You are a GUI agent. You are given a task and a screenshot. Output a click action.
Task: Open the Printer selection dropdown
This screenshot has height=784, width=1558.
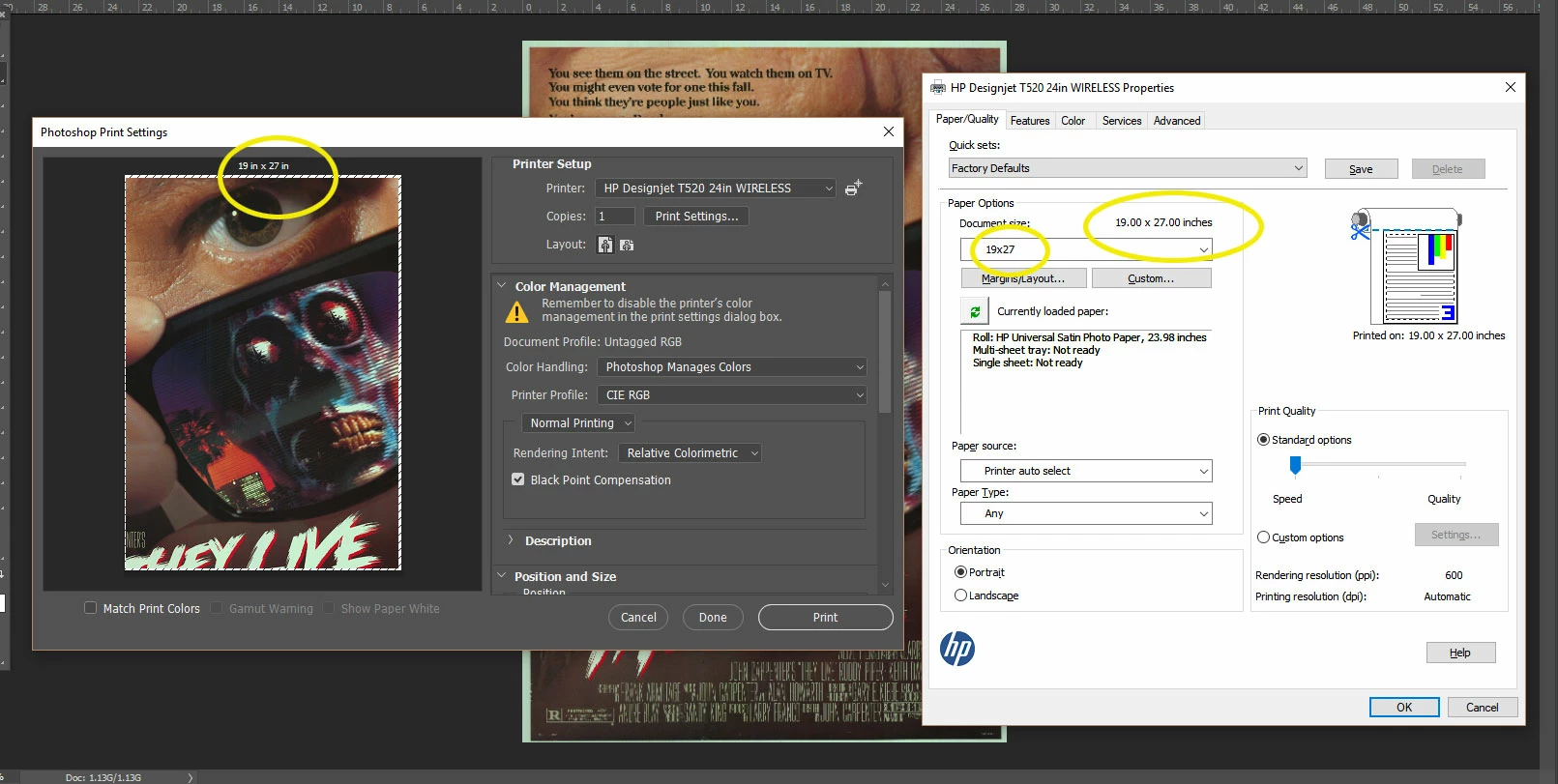point(716,189)
